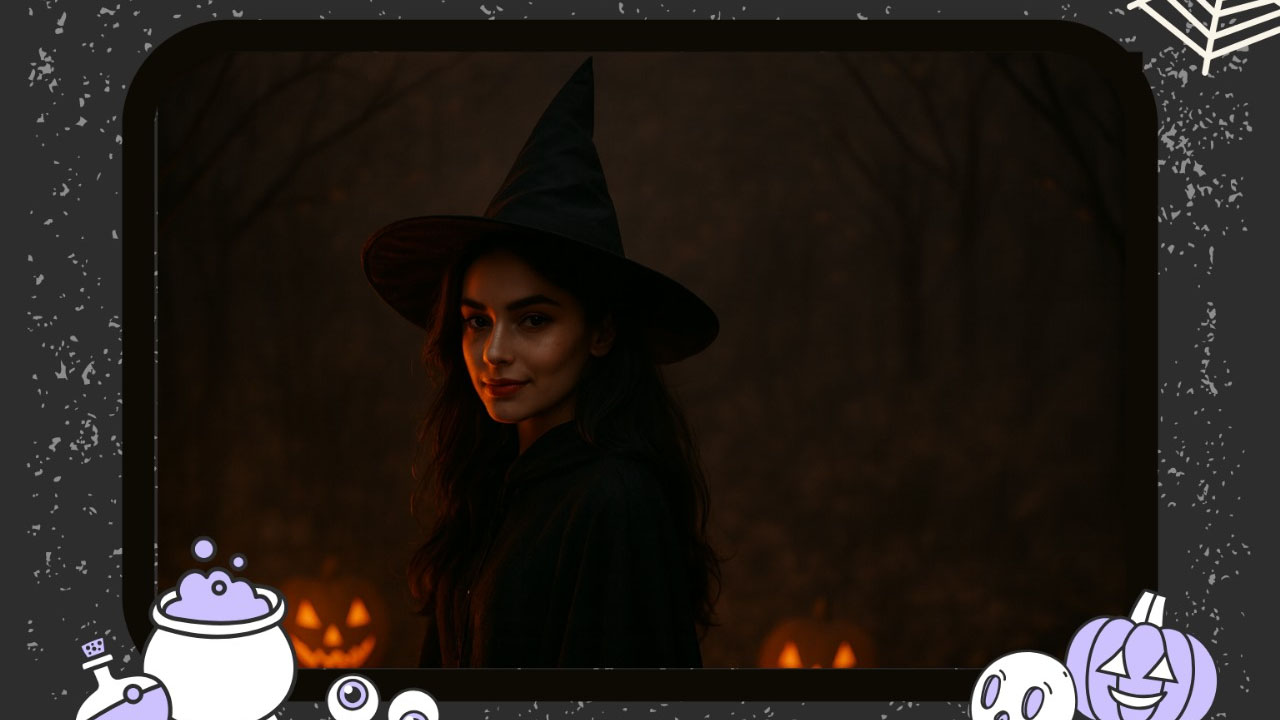The width and height of the screenshot is (1280, 720).
Task: Select the smaller tilted eyeball graphic
Action: [412, 708]
